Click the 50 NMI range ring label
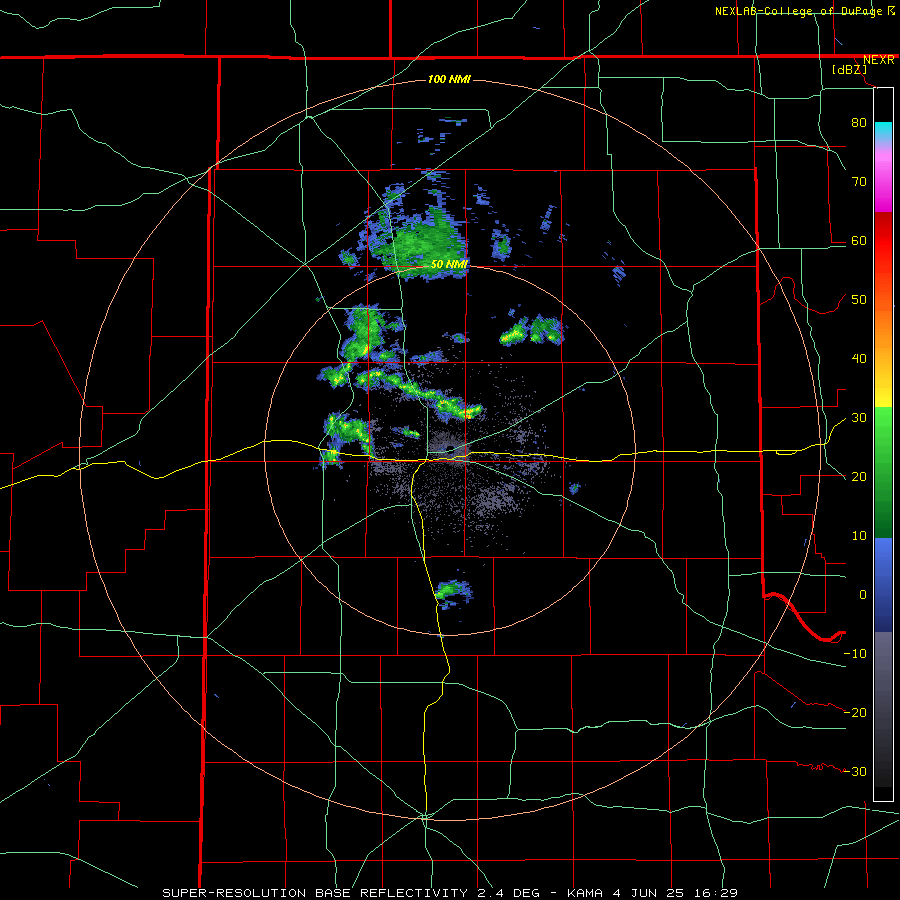This screenshot has height=900, width=900. (449, 264)
